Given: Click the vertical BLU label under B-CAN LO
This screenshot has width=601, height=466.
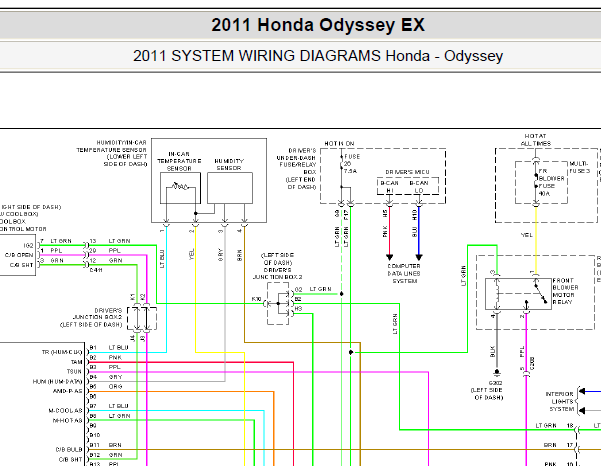Looking at the screenshot, I should (x=414, y=231).
